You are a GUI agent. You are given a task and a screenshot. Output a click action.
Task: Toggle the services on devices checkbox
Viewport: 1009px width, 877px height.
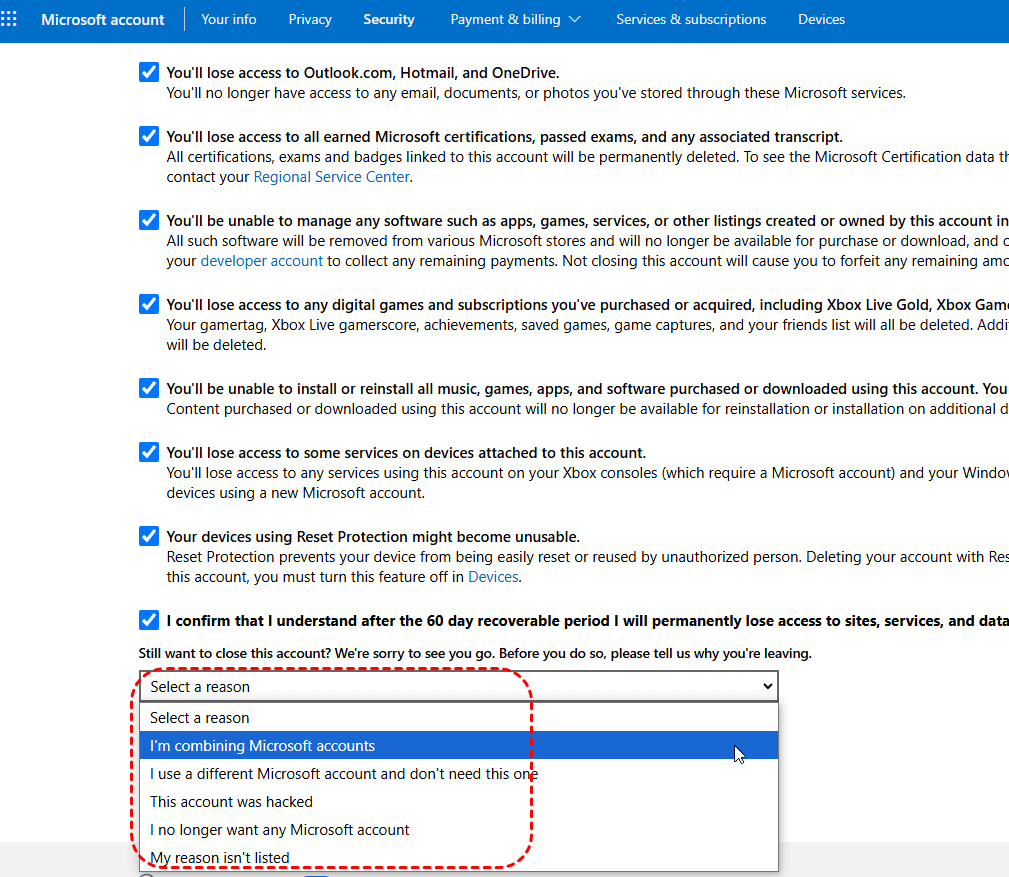point(149,452)
